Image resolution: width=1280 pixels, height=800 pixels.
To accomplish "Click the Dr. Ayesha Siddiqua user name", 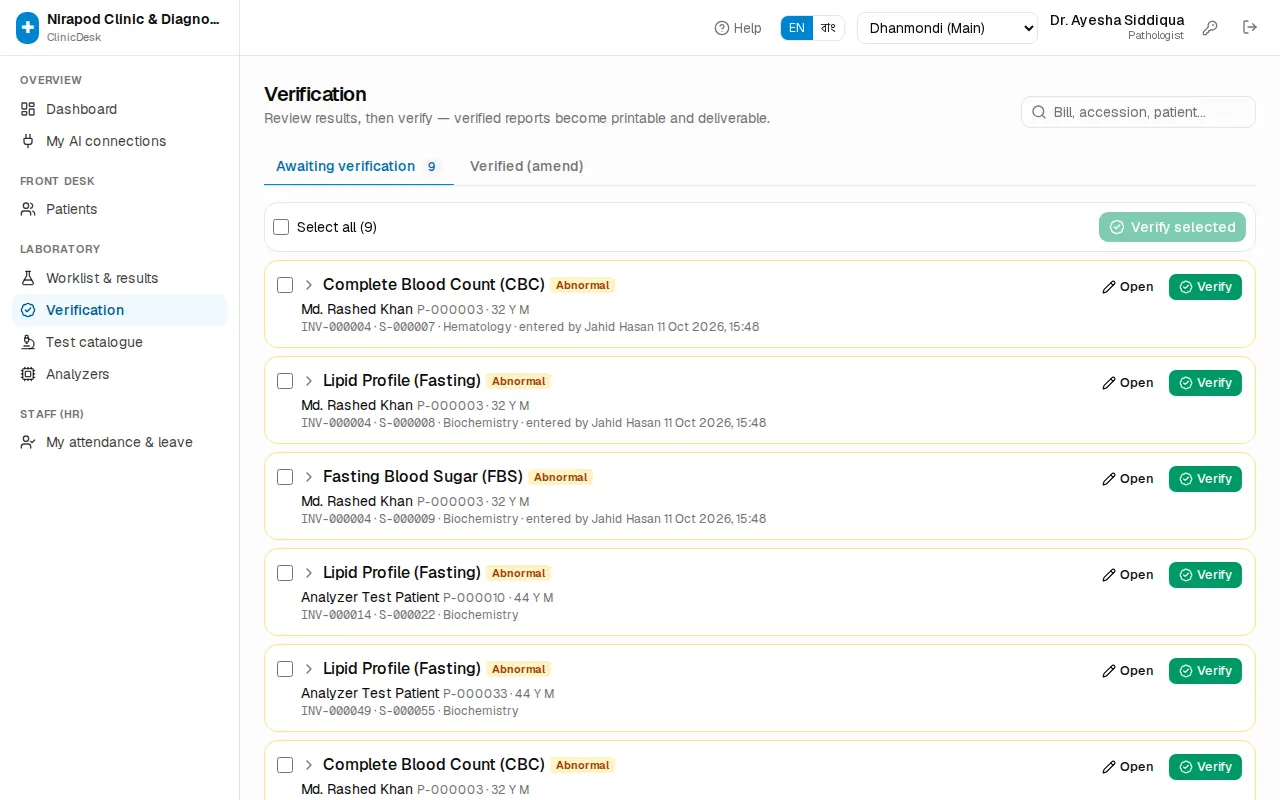I will [x=1117, y=20].
